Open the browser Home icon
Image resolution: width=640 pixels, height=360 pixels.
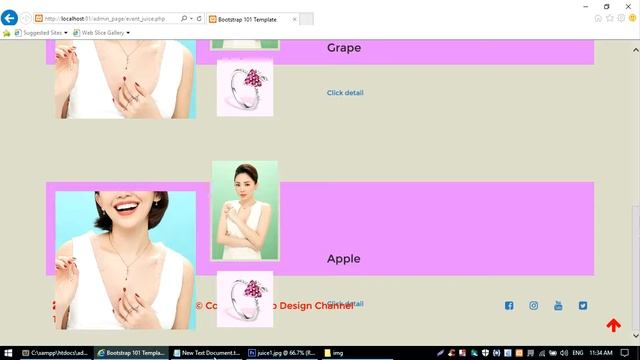tap(598, 18)
